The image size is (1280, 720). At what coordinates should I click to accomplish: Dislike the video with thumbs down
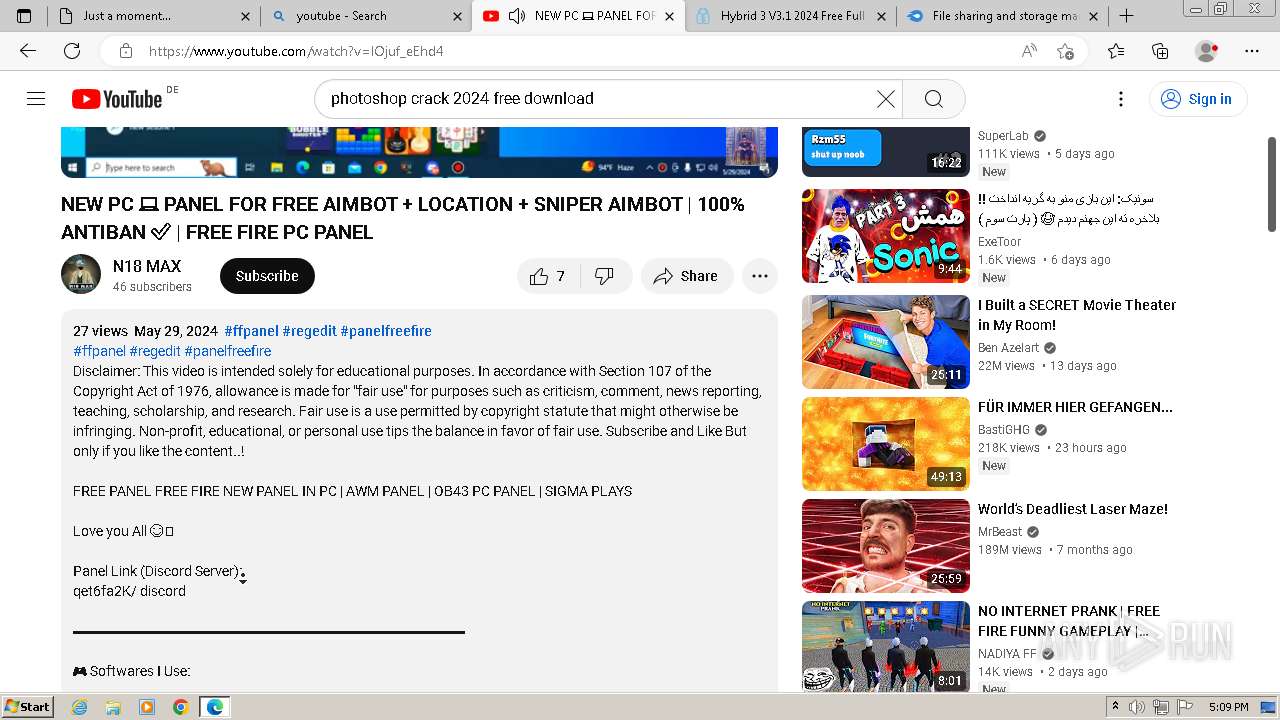[x=604, y=276]
